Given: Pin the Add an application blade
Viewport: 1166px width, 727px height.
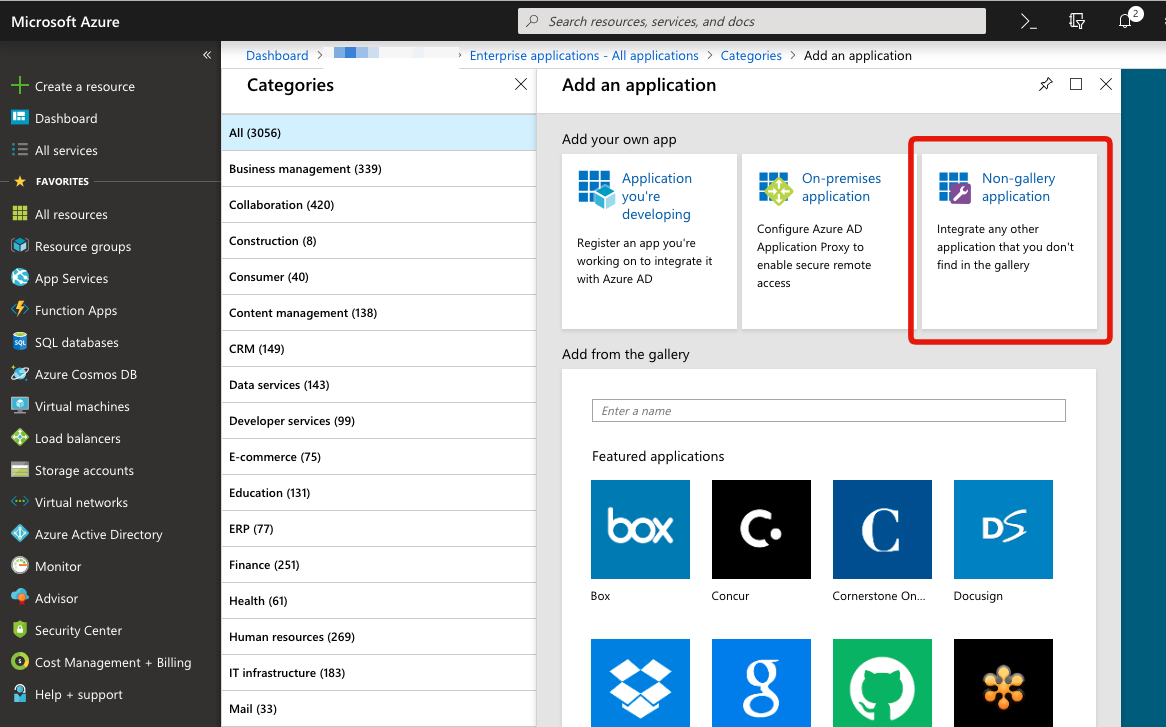Looking at the screenshot, I should (1045, 84).
